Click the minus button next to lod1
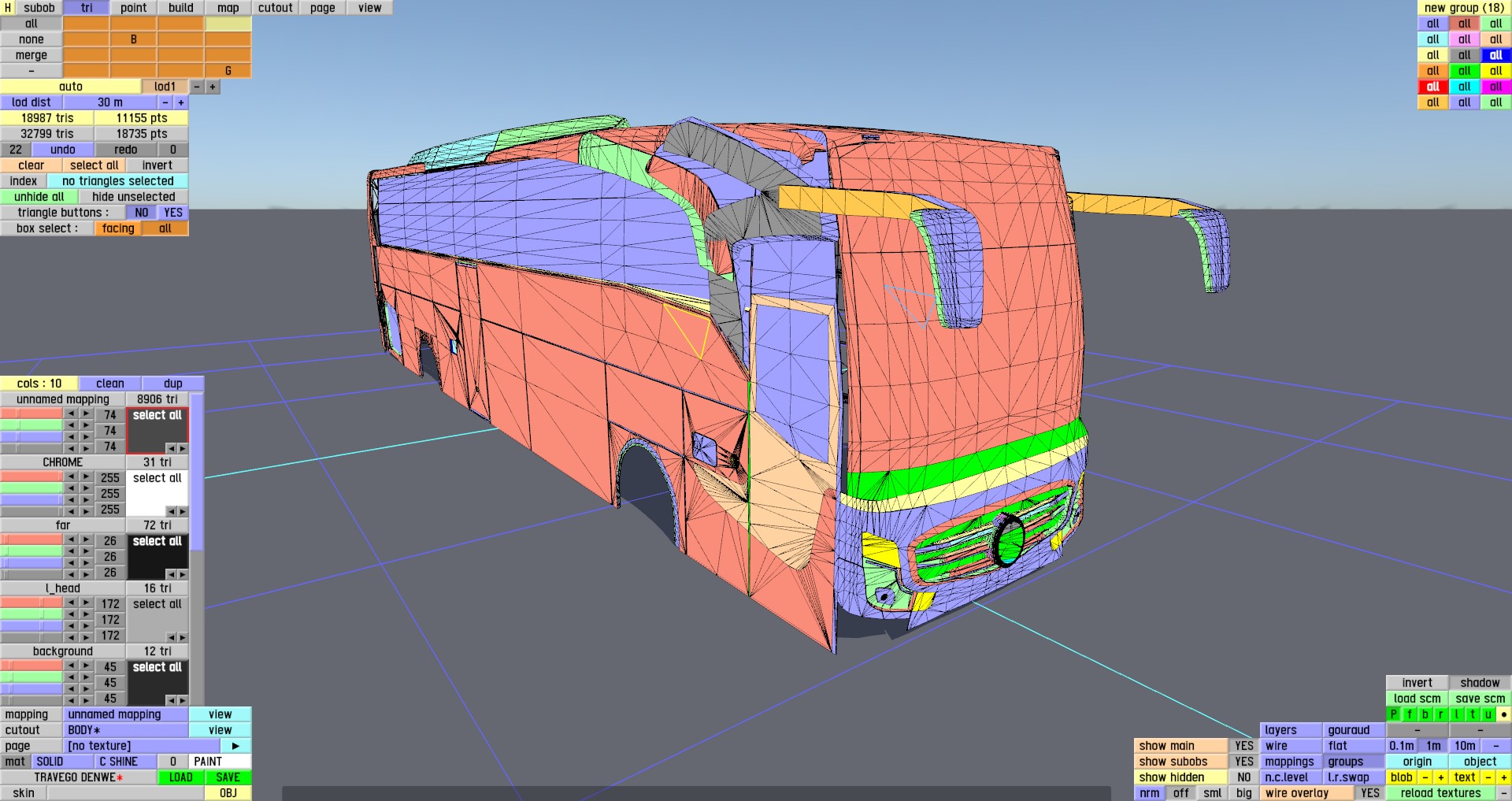1512x801 pixels. [x=197, y=87]
